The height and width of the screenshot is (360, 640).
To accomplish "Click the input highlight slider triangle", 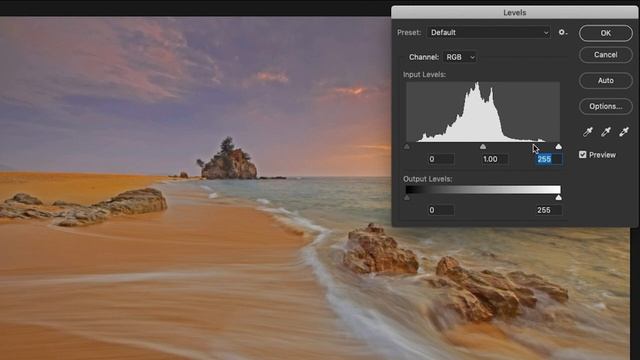I will click(x=558, y=146).
